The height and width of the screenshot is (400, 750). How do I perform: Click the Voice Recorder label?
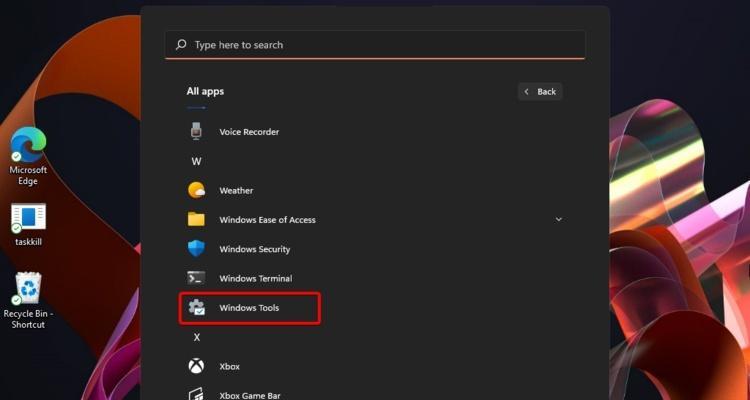(x=249, y=132)
